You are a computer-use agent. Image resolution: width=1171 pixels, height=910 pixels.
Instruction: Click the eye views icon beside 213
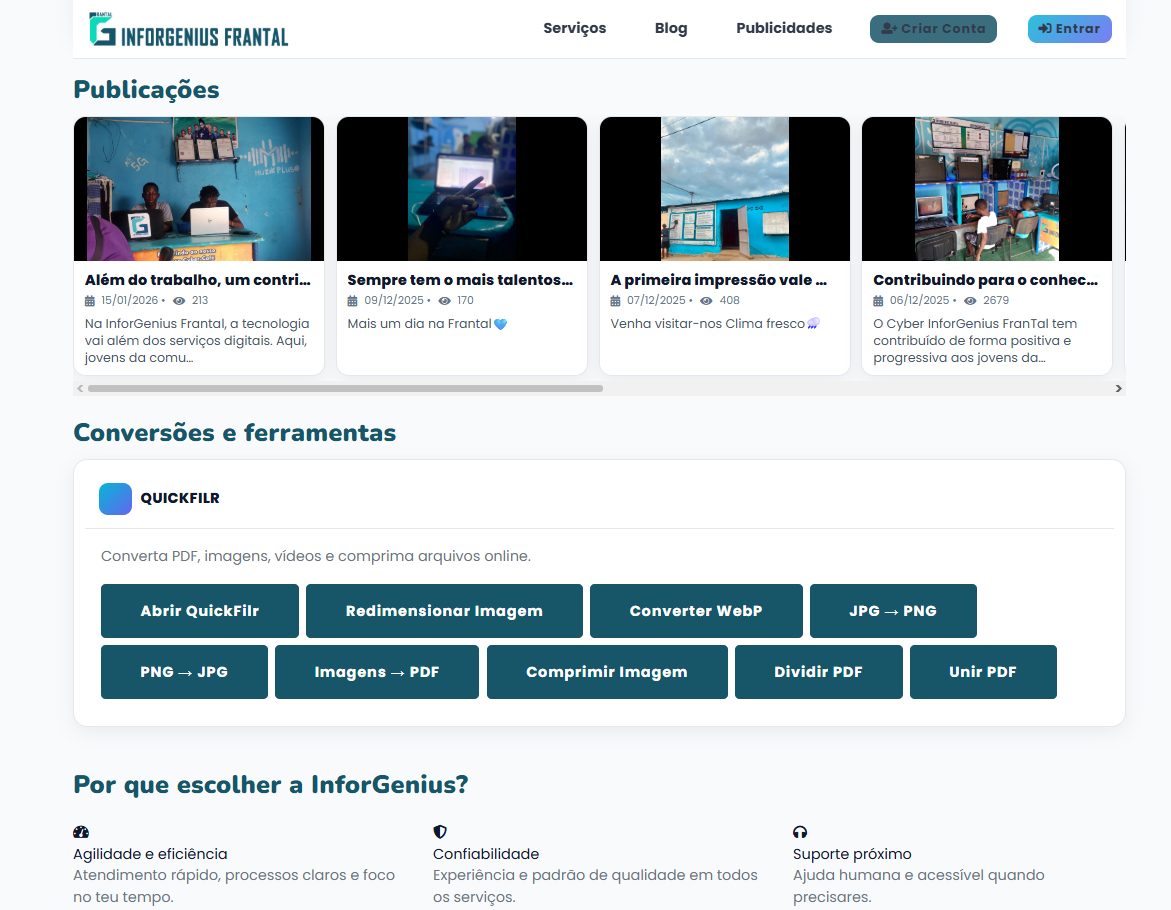pos(179,301)
